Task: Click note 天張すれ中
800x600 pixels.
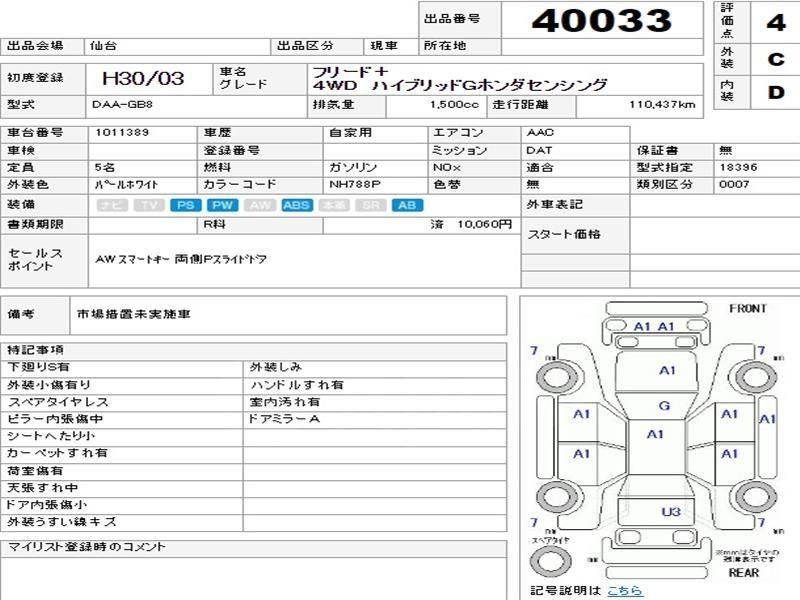Action: pyautogui.click(x=43, y=488)
